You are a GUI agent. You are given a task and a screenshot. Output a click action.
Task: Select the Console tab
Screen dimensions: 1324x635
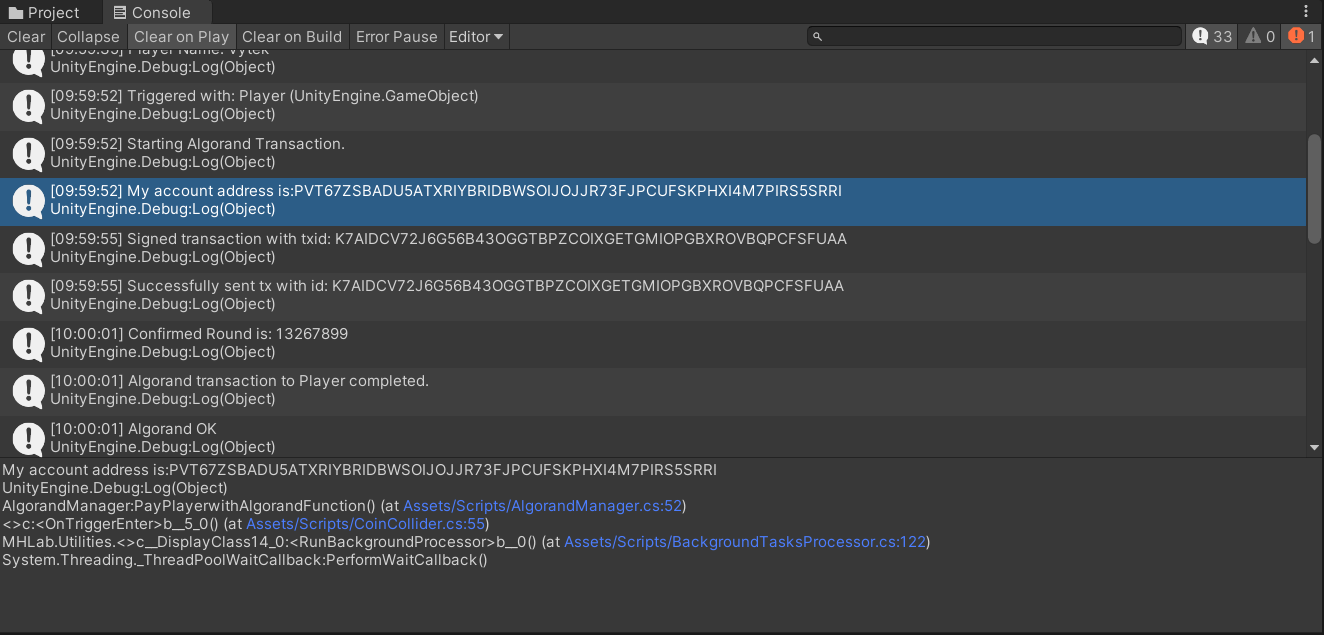[156, 13]
